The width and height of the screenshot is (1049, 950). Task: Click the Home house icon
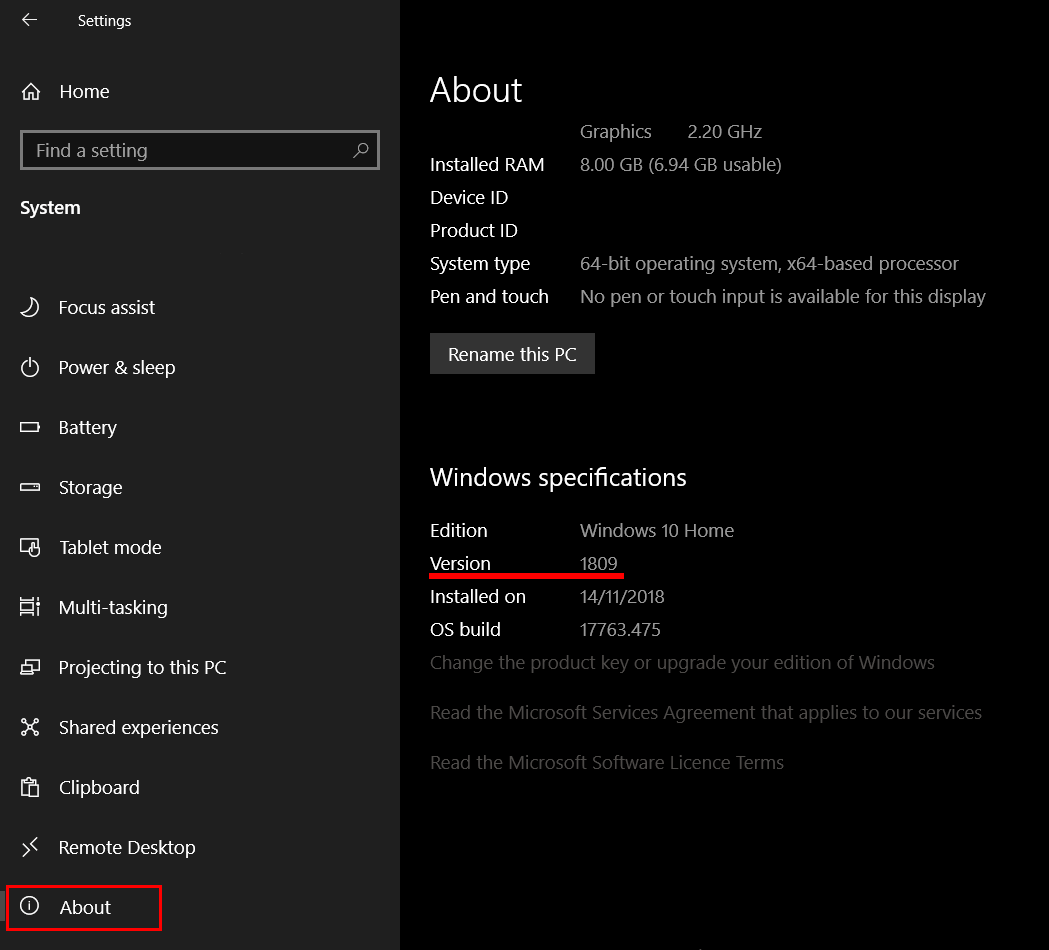tap(31, 92)
